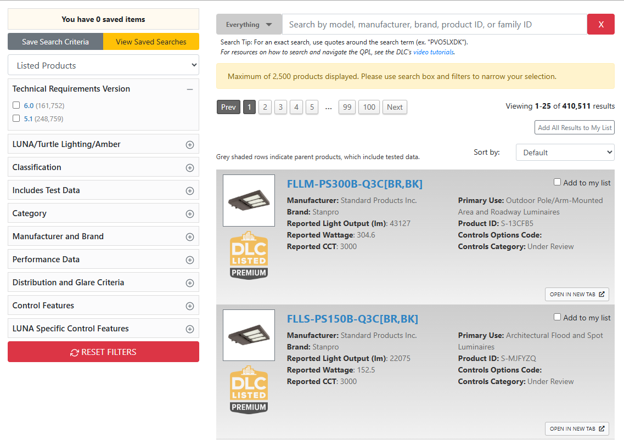Click the Includes Test Data heading

pos(46,190)
